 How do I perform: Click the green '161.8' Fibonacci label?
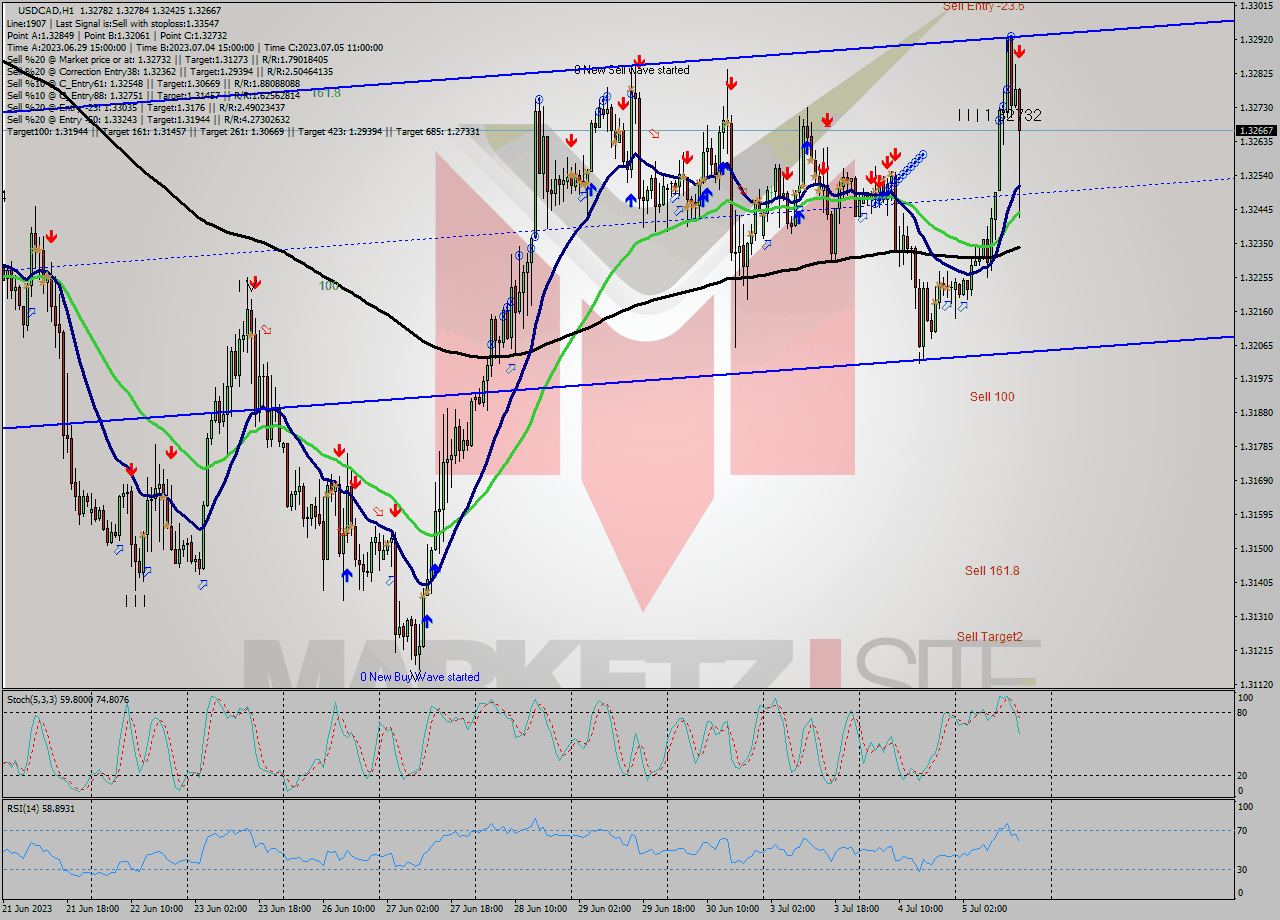point(326,93)
